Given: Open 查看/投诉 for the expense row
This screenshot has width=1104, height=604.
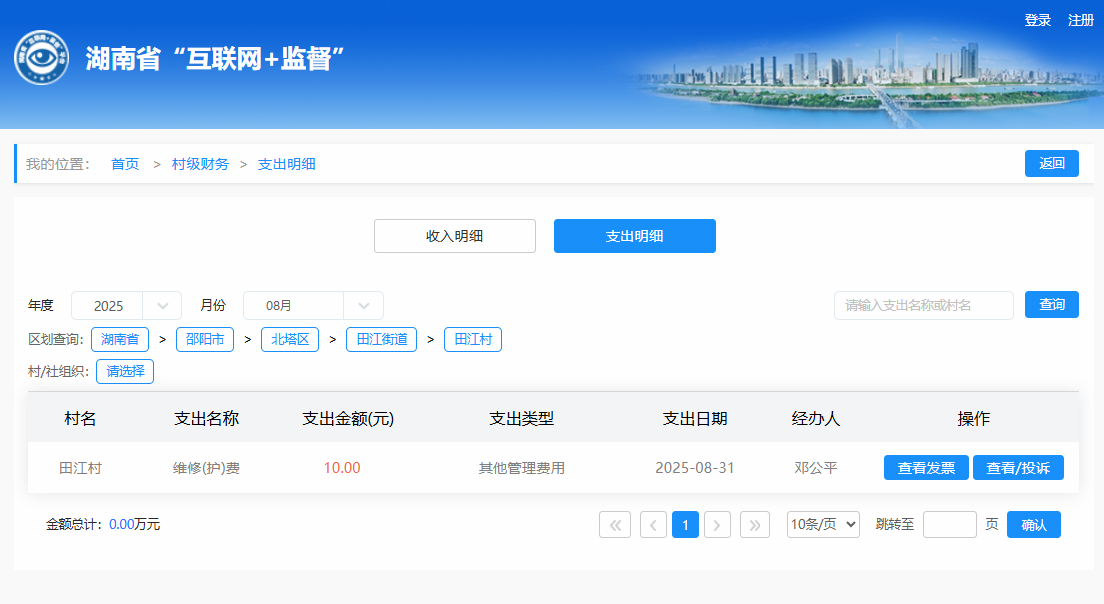Looking at the screenshot, I should tap(1018, 468).
